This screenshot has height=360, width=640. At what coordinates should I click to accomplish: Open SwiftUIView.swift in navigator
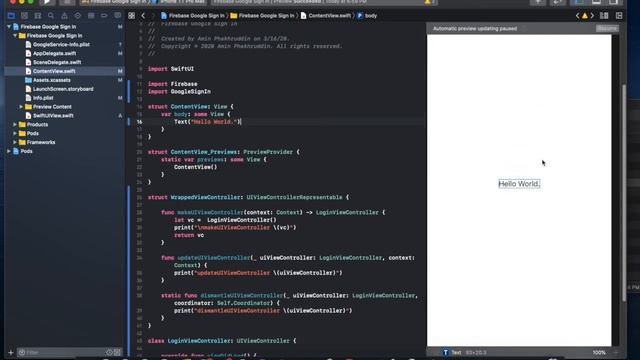[x=53, y=116]
